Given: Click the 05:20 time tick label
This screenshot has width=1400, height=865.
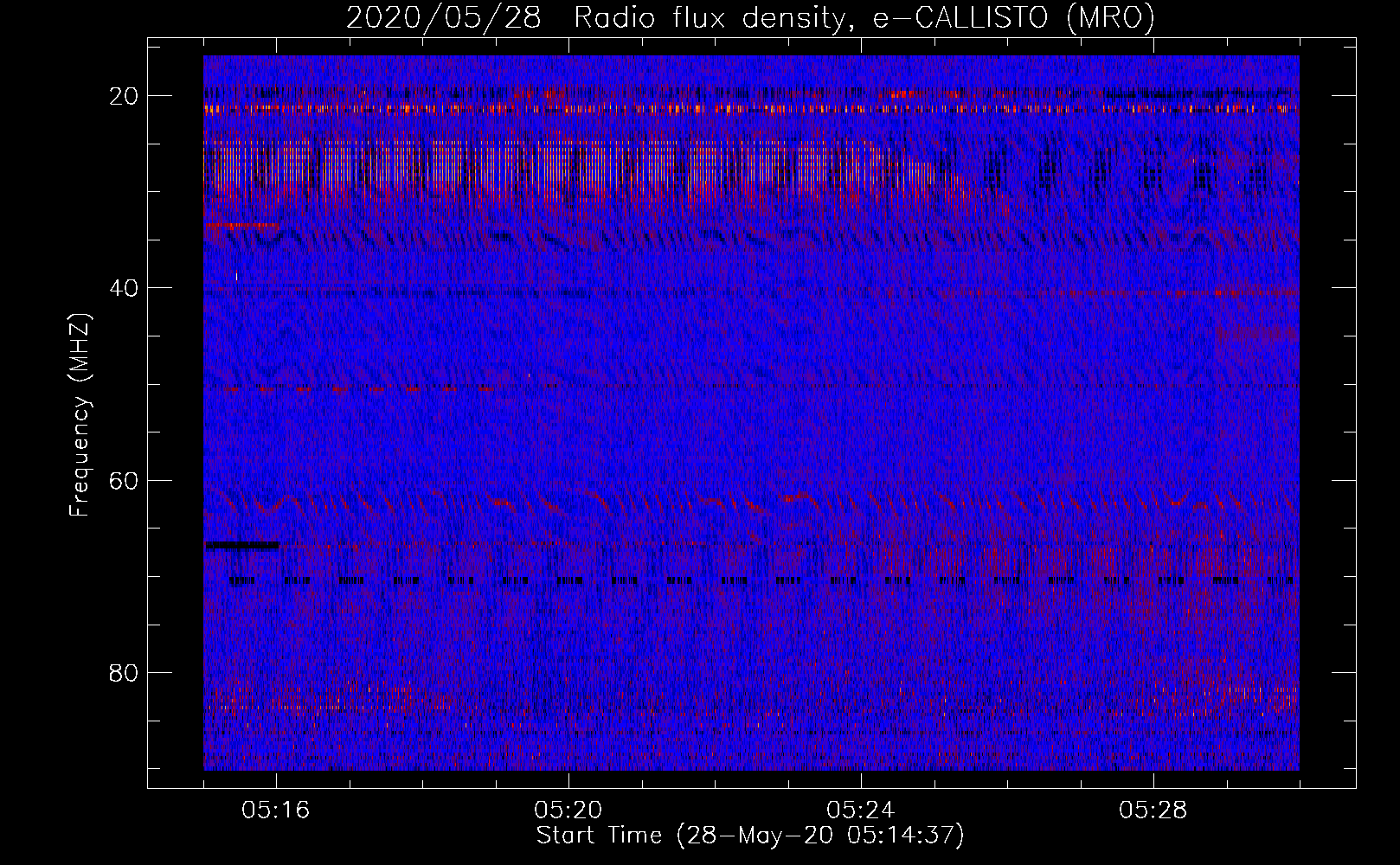Looking at the screenshot, I should (568, 811).
